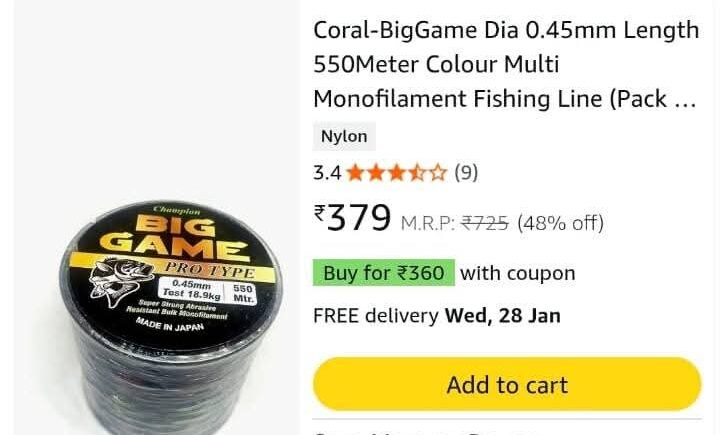Click the 3.4 rating number

click(x=327, y=173)
